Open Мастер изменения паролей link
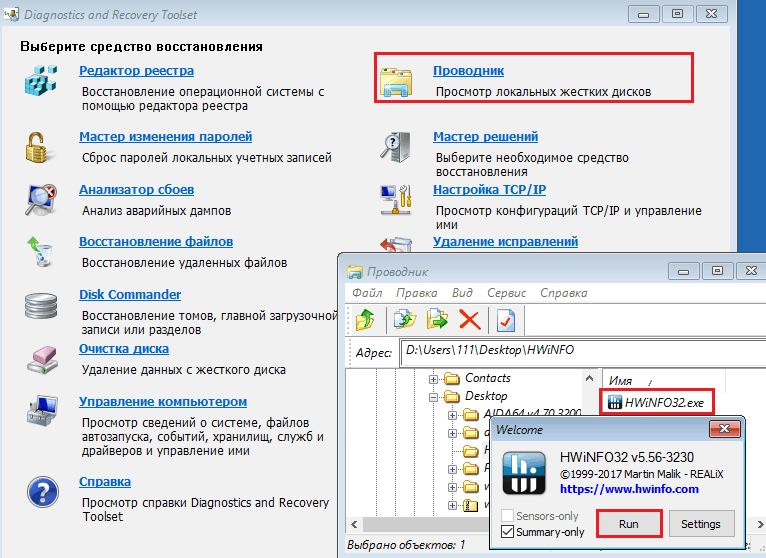 tap(166, 136)
